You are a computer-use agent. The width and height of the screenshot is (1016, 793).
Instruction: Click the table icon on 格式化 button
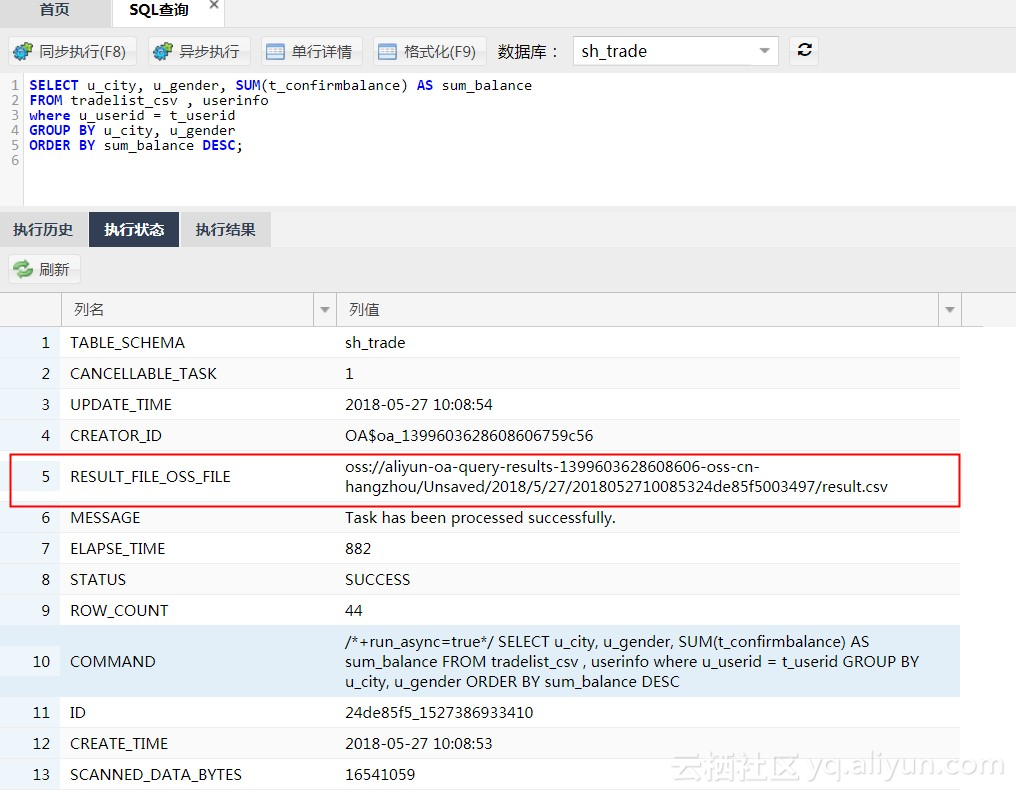point(387,52)
